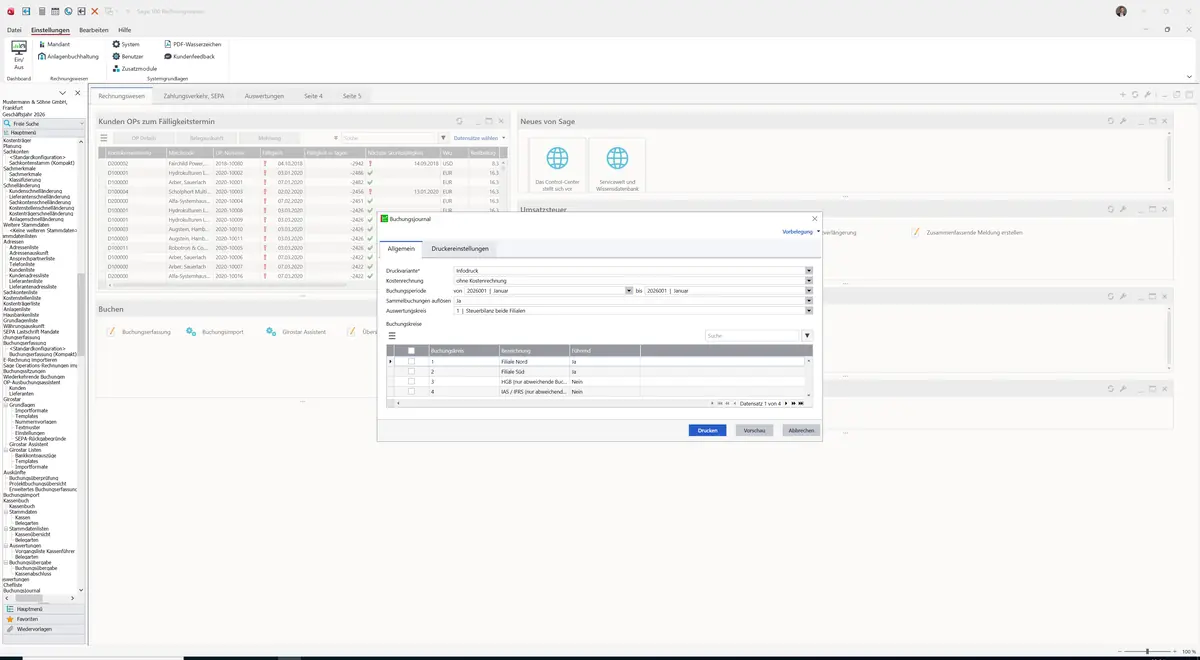Open the Kostenrechnung dropdown

coord(809,281)
